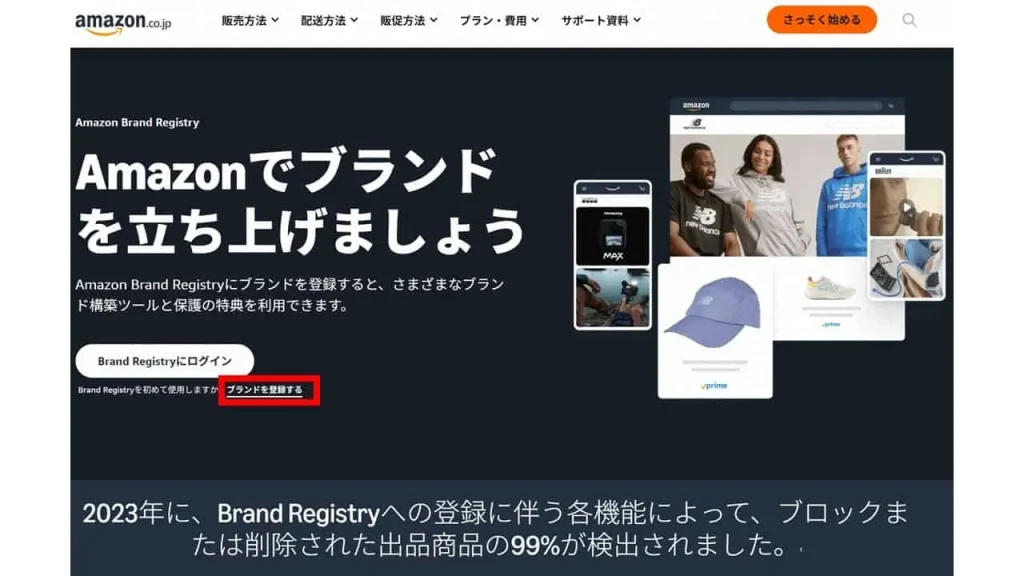1024x576 pixels.
Task: Click the ブランドを登録する link
Action: (264, 390)
